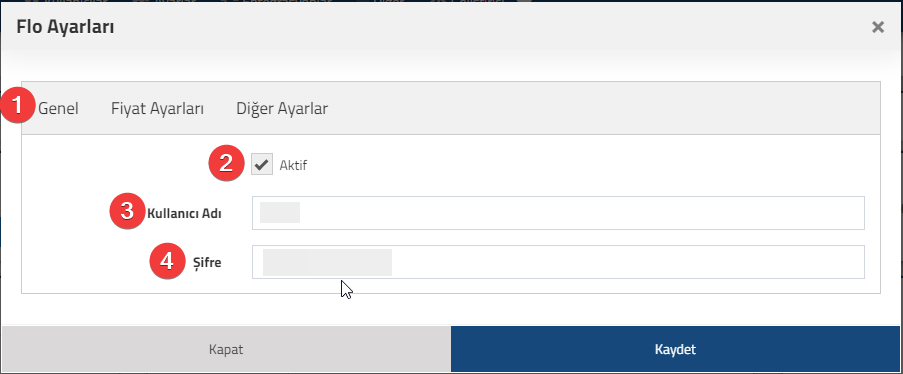
Task: Click empty tab strip beside Diğer Ayarlar
Action: pyautogui.click(x=604, y=108)
